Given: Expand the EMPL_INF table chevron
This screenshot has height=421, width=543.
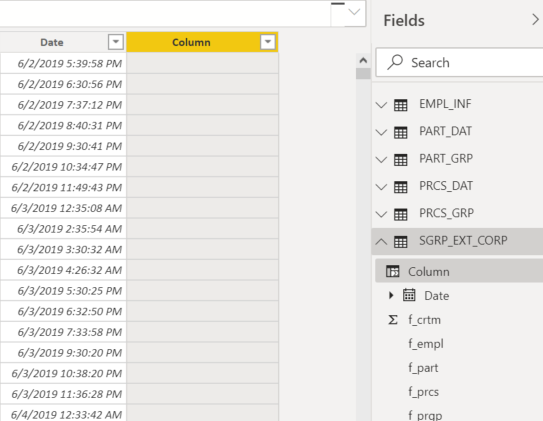Looking at the screenshot, I should coord(381,105).
